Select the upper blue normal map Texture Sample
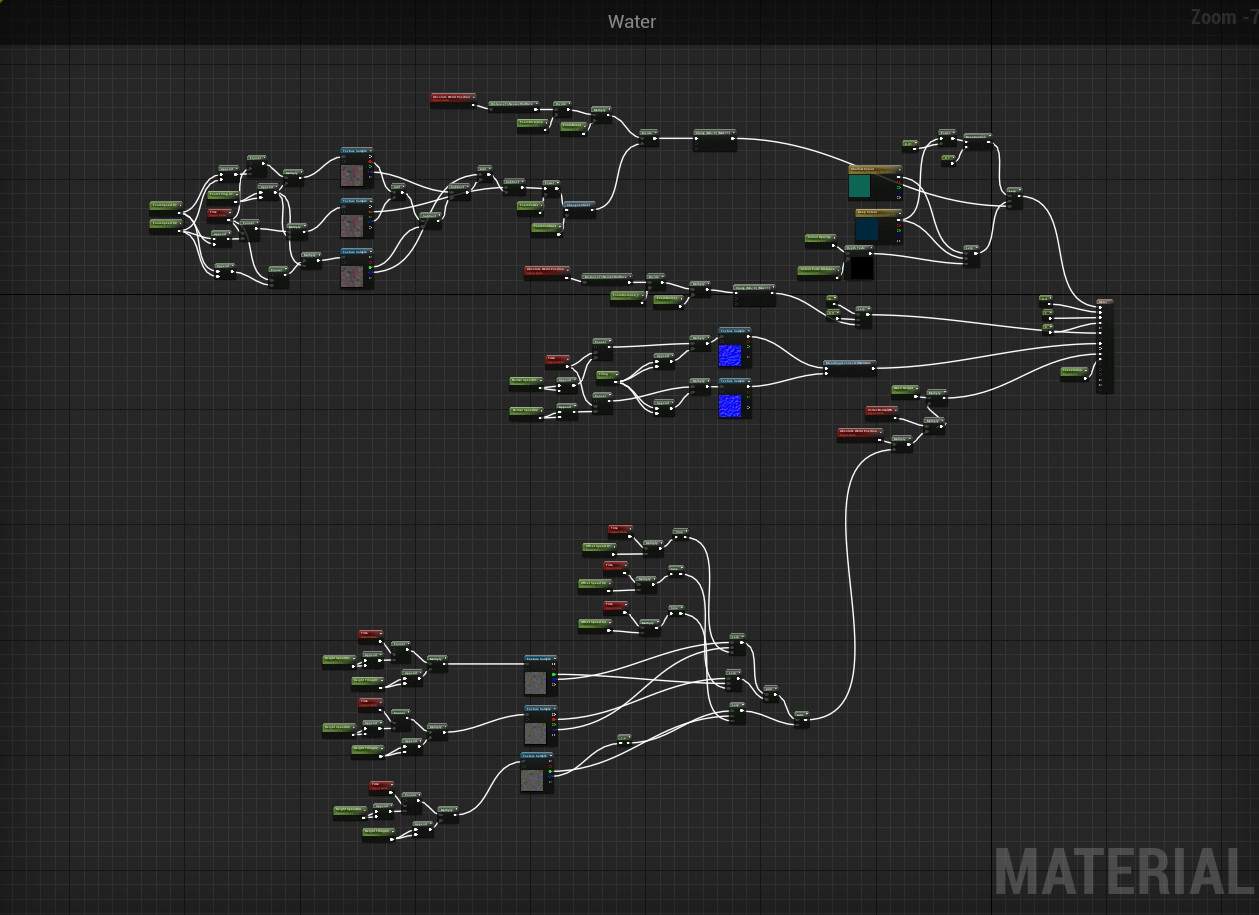Viewport: 1259px width, 915px height. 731,355
